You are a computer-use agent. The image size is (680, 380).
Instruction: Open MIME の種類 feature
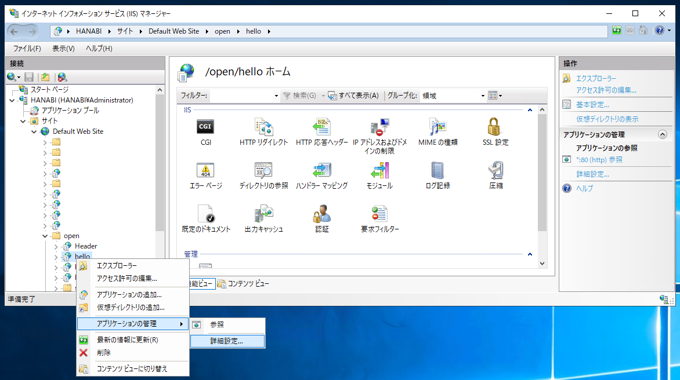(x=438, y=132)
